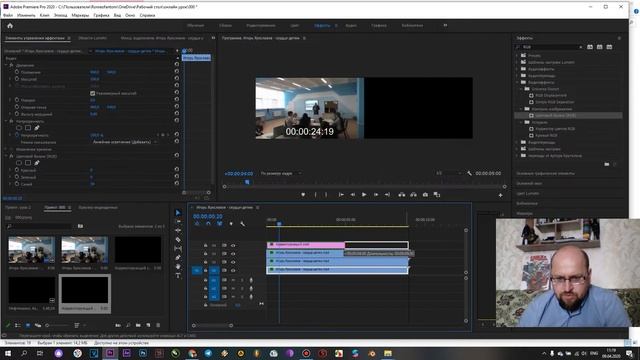Select the RGB Curves effect
640x360 pixels.
(546, 136)
